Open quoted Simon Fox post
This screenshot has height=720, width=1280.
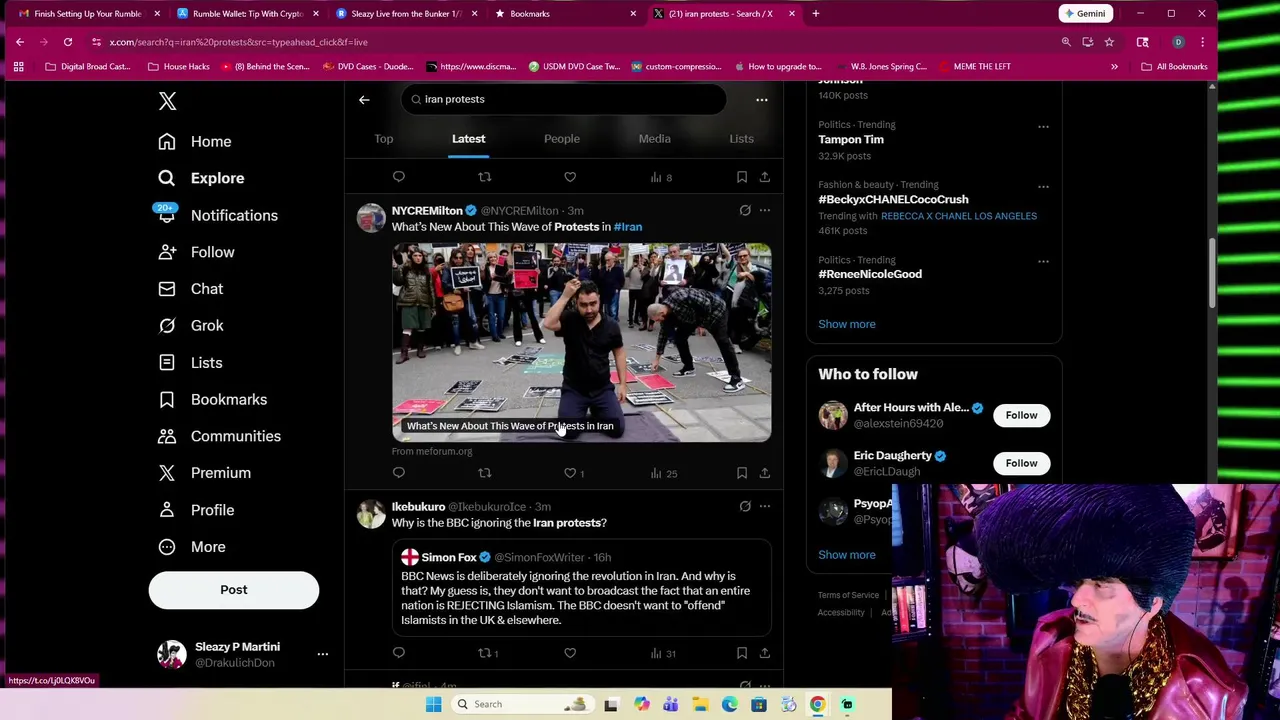click(x=581, y=588)
